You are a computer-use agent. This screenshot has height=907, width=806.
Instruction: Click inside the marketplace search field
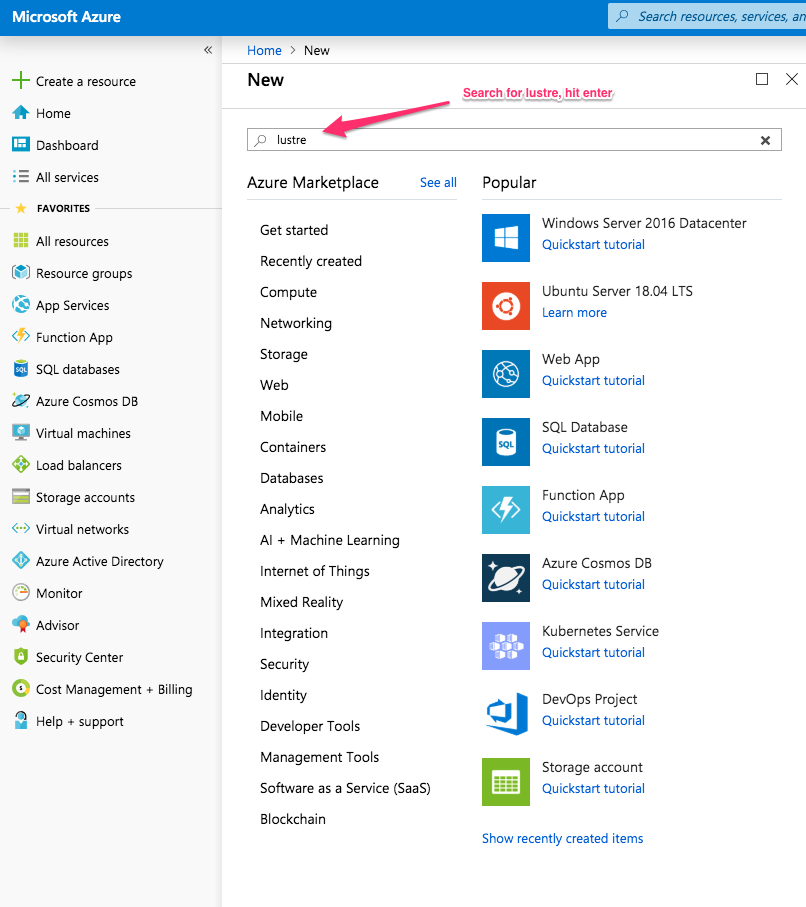tap(514, 140)
